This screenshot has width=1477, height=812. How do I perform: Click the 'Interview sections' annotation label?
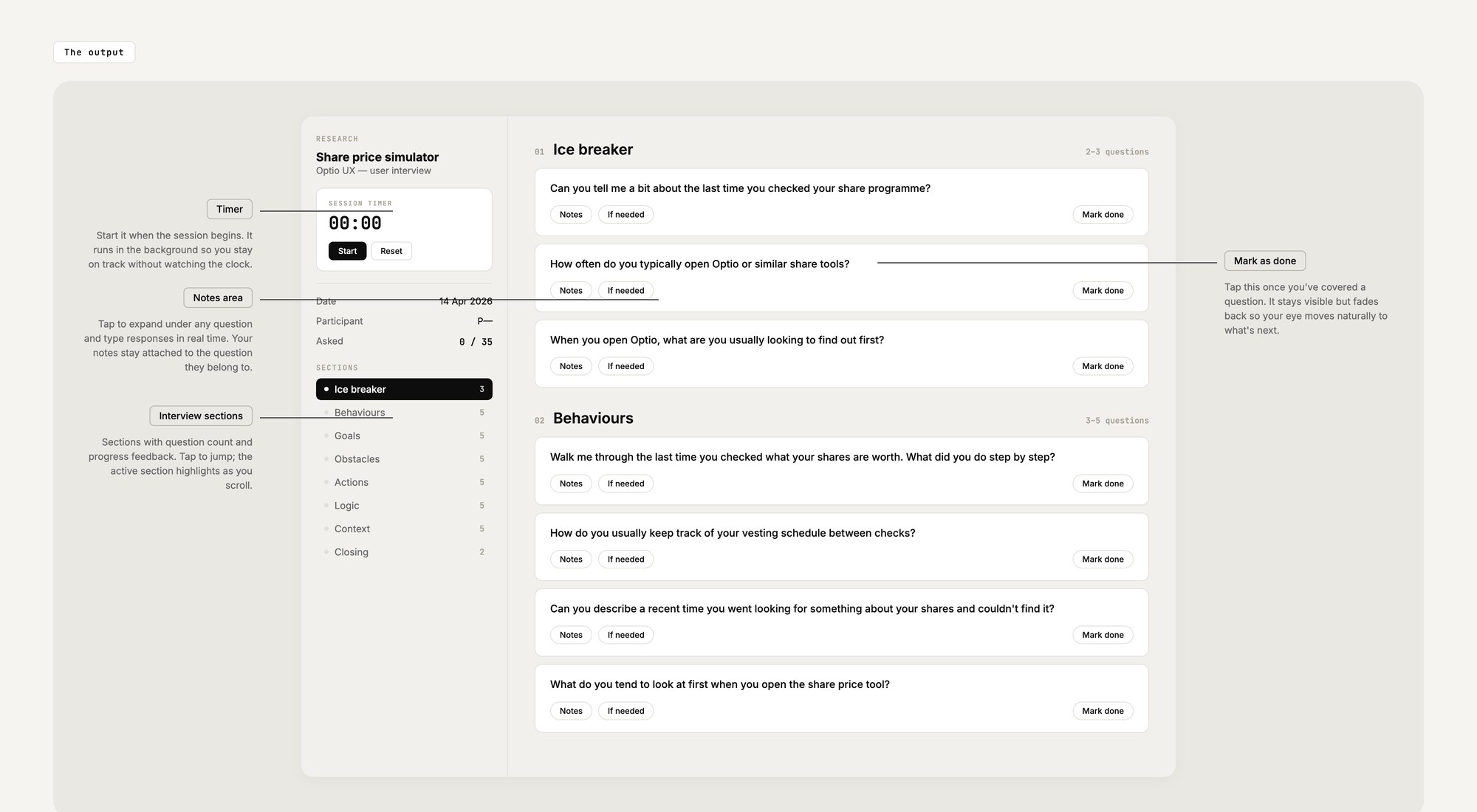point(201,416)
